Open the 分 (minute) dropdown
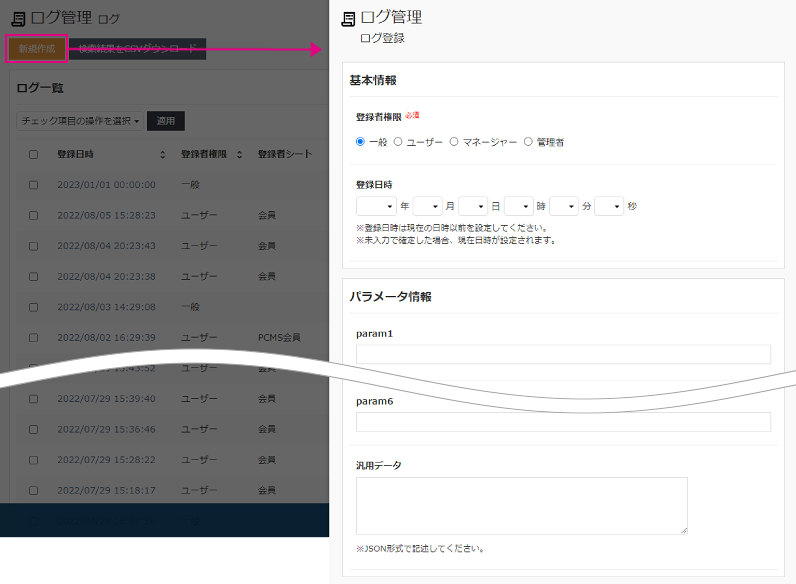796x584 pixels. click(x=564, y=206)
